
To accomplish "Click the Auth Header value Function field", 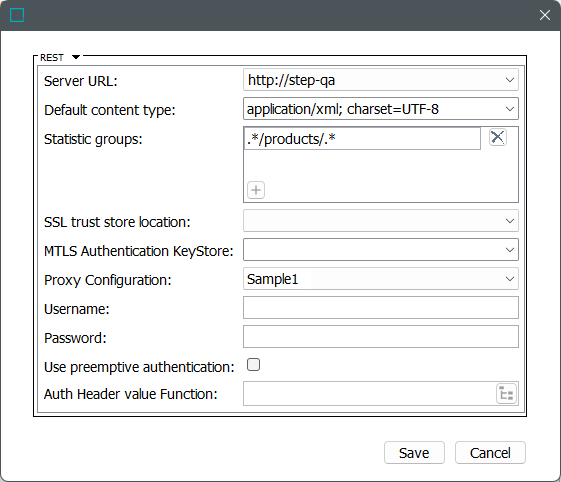I will [x=370, y=394].
